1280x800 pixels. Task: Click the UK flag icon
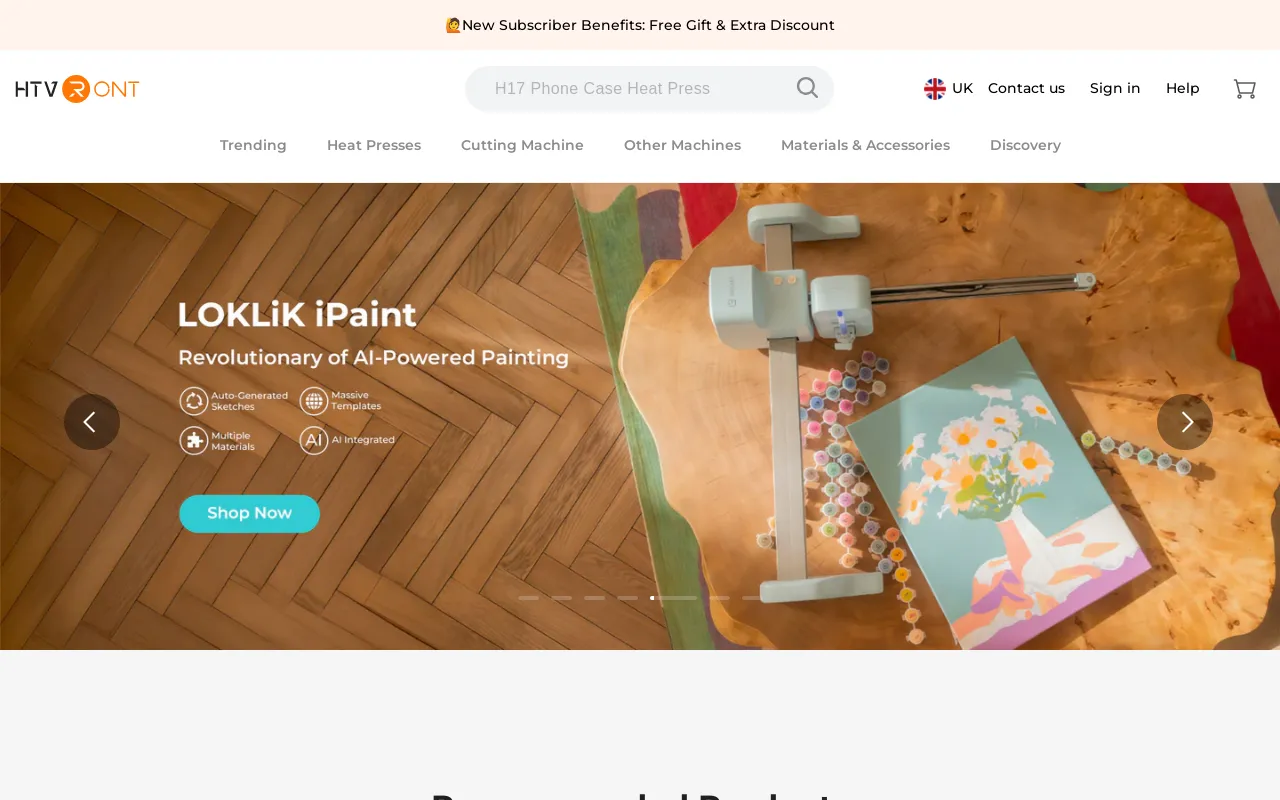click(935, 89)
